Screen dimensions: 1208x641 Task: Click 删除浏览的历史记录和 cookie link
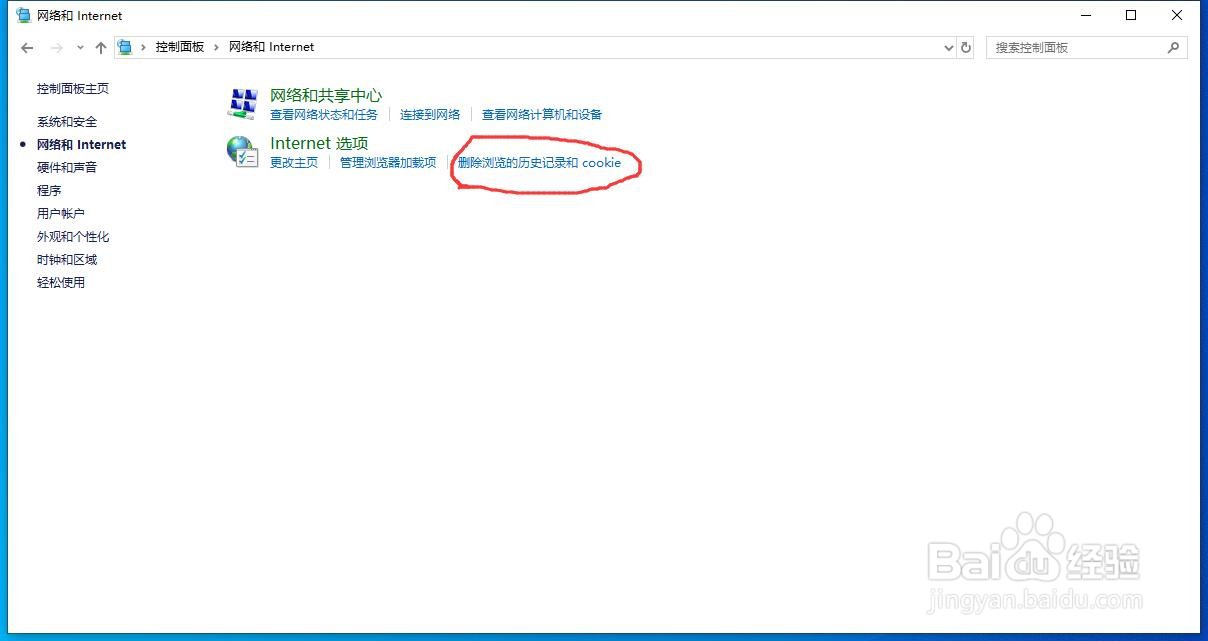pyautogui.click(x=540, y=163)
